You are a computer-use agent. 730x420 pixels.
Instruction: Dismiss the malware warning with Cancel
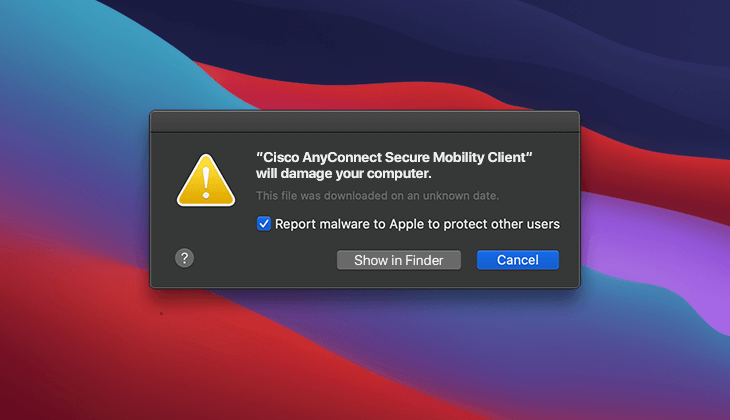pyautogui.click(x=518, y=260)
